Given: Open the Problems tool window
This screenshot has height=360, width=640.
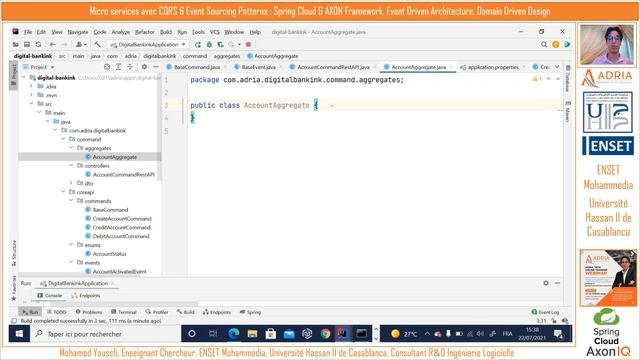Looking at the screenshot, I should [x=89, y=312].
